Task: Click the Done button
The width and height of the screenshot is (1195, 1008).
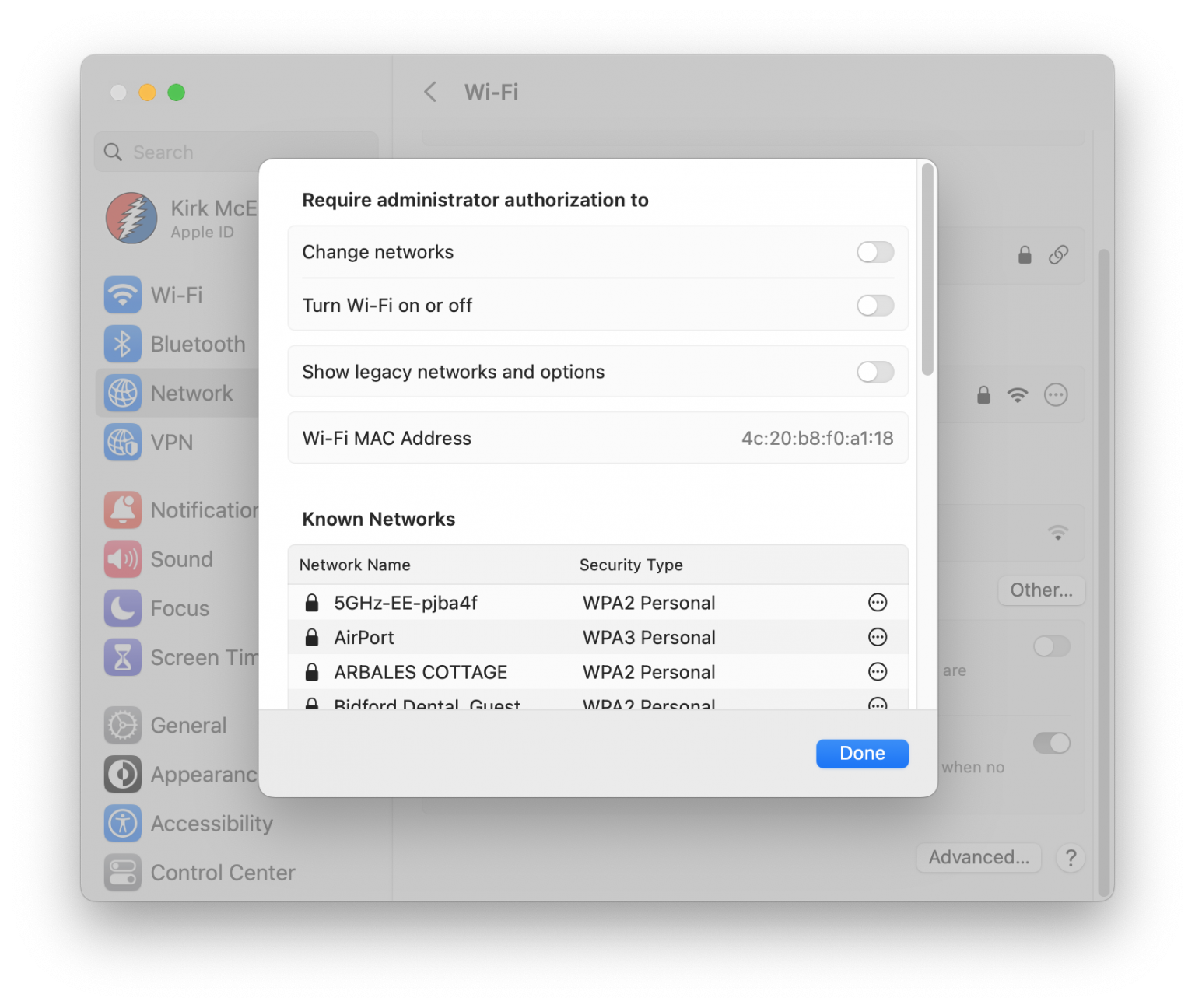Action: coord(861,753)
